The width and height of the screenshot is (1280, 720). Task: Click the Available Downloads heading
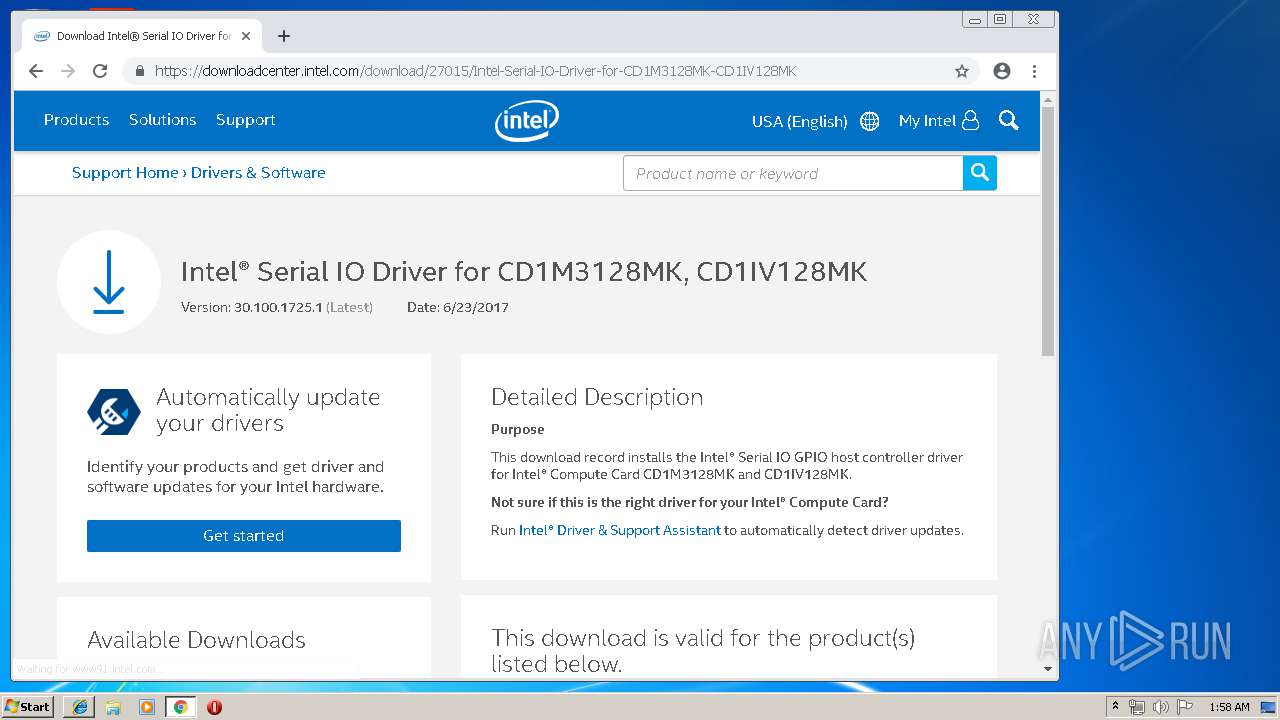[x=196, y=640]
